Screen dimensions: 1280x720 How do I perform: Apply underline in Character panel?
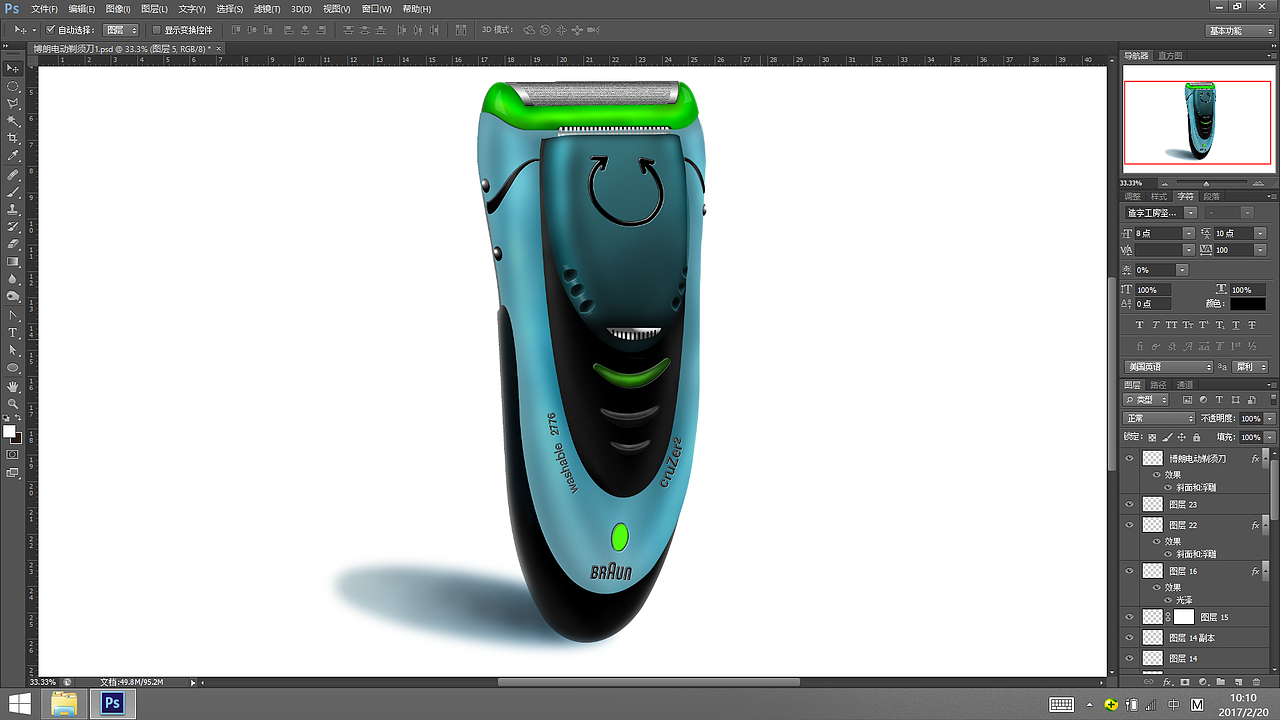1236,325
